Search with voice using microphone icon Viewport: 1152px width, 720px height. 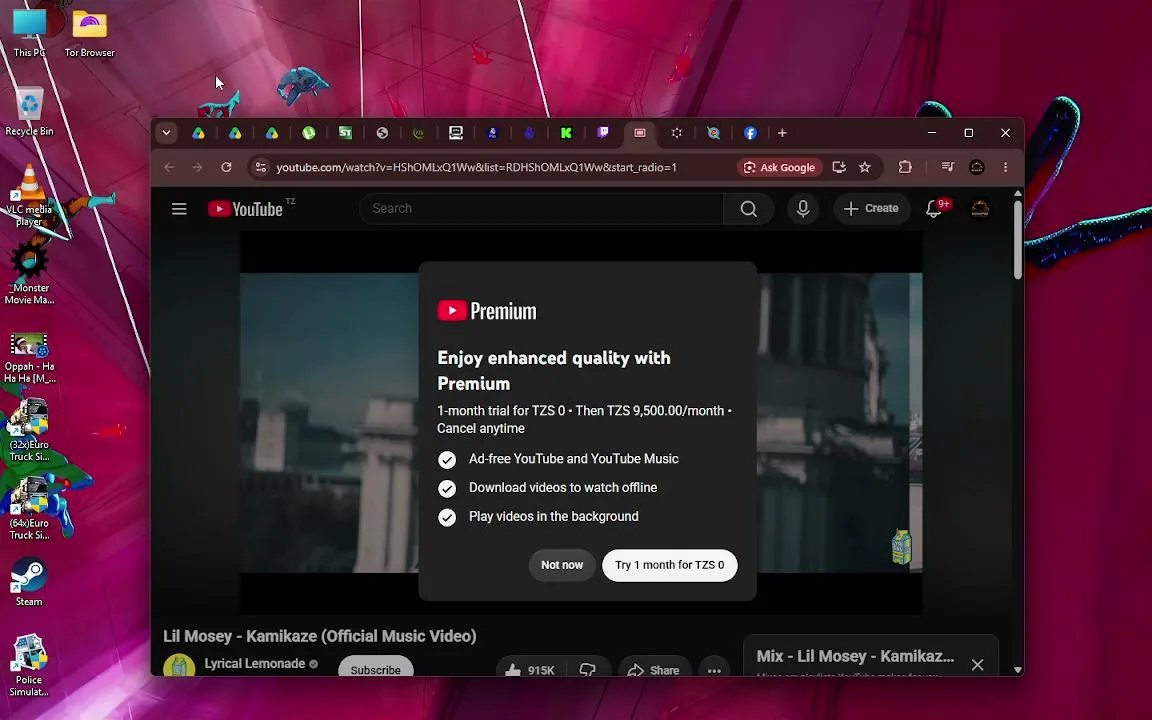click(803, 209)
